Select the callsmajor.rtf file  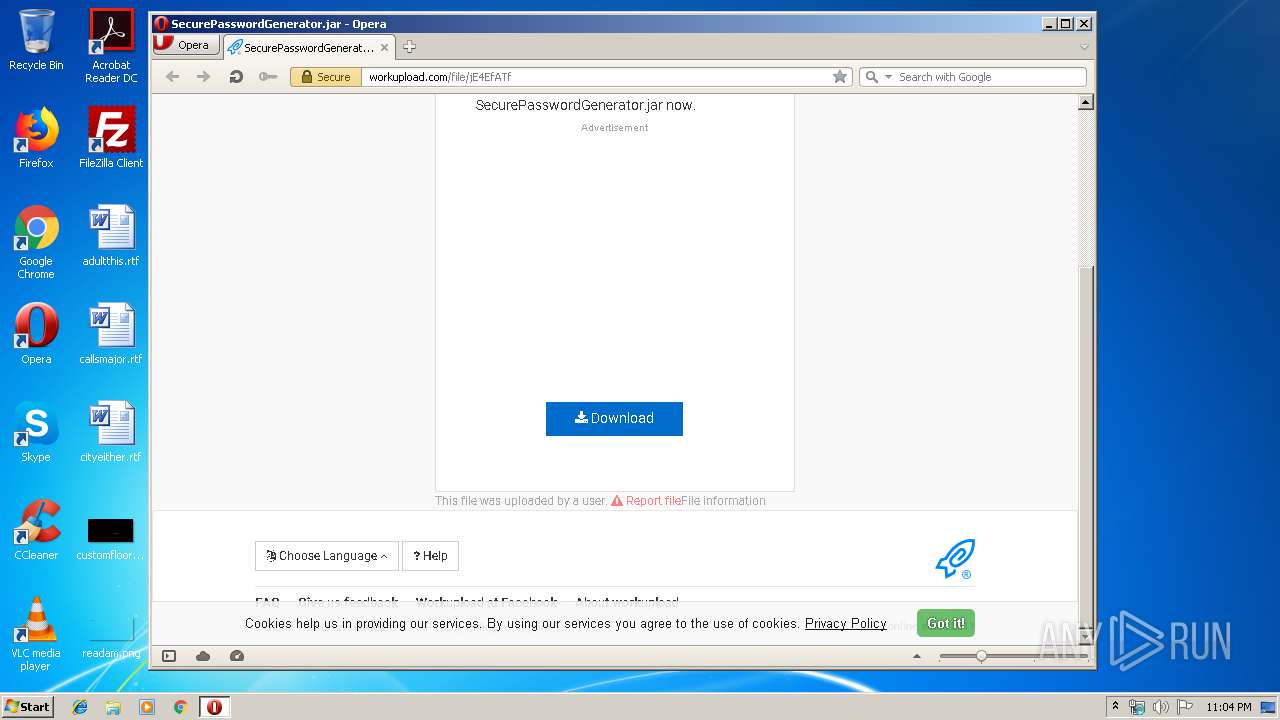(111, 334)
